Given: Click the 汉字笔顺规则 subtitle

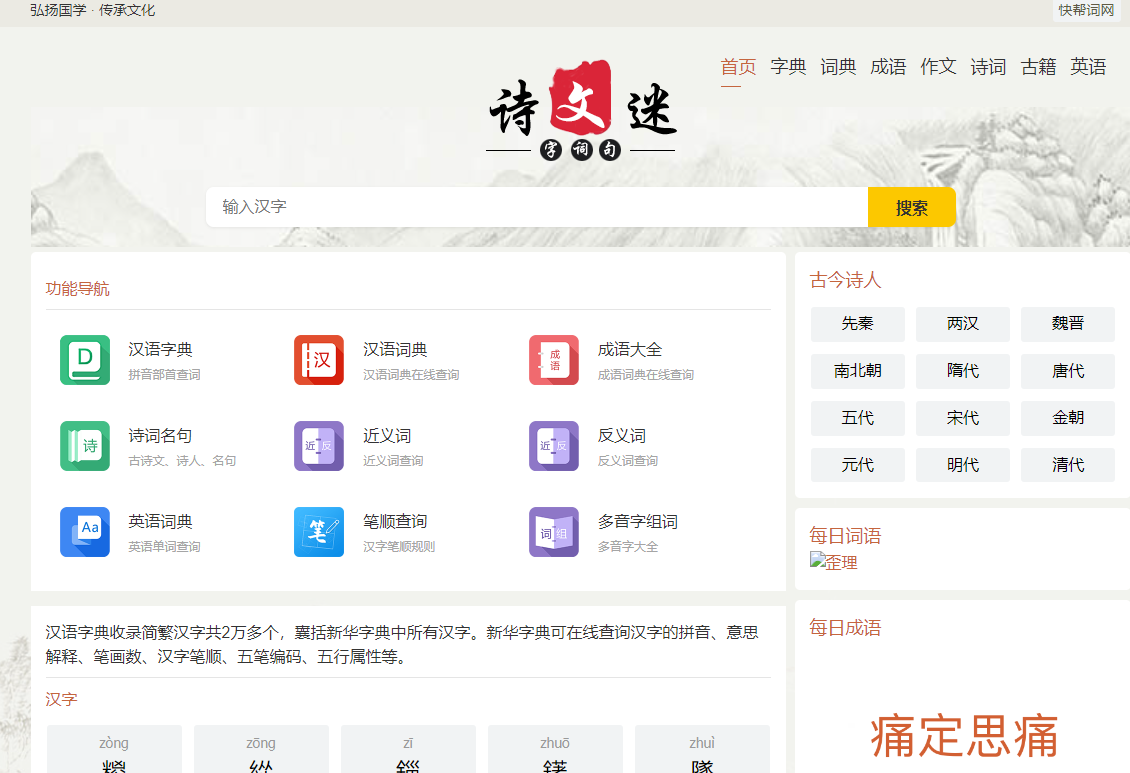Looking at the screenshot, I should [x=399, y=547].
